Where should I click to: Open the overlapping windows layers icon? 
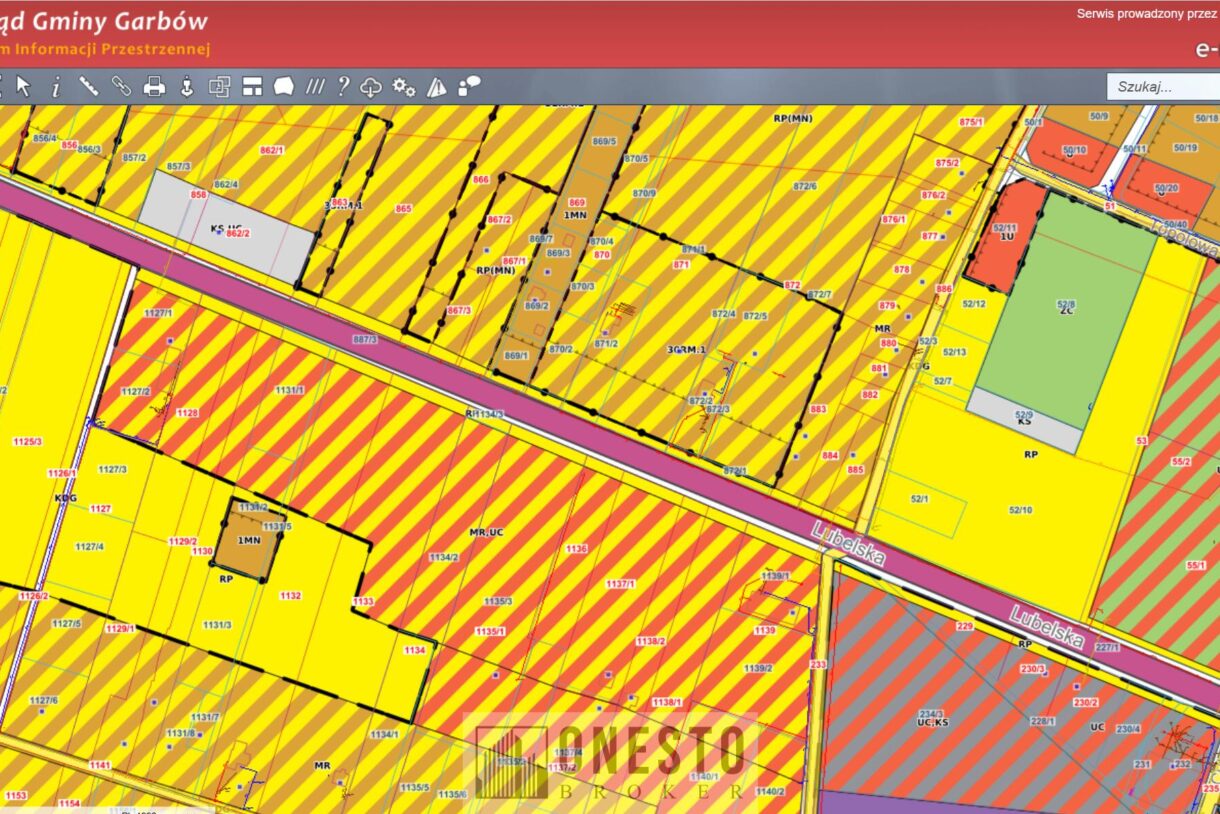[219, 87]
